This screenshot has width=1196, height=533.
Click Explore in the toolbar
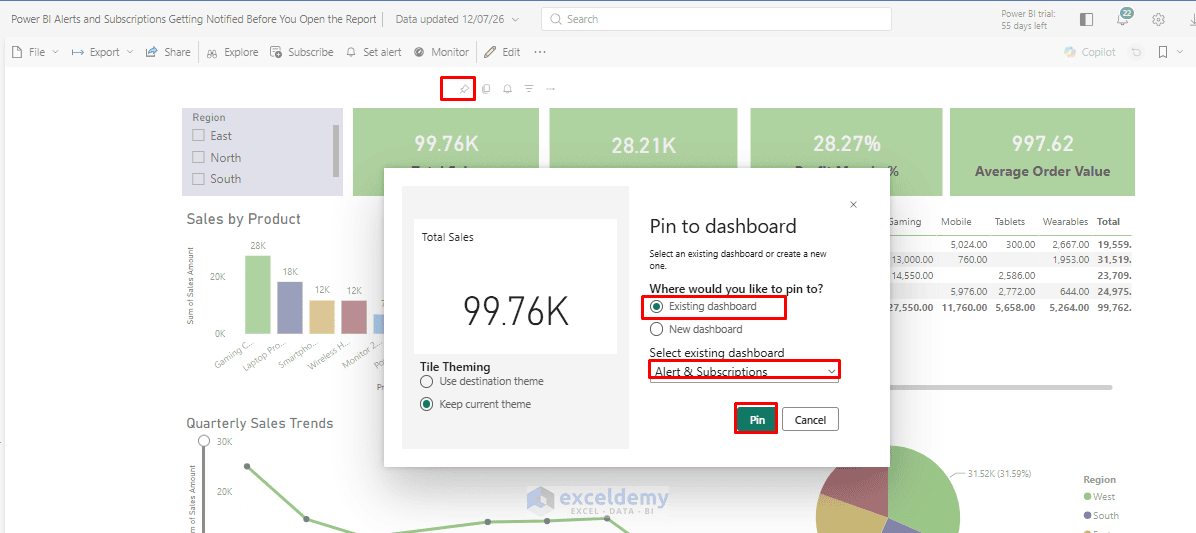[233, 52]
